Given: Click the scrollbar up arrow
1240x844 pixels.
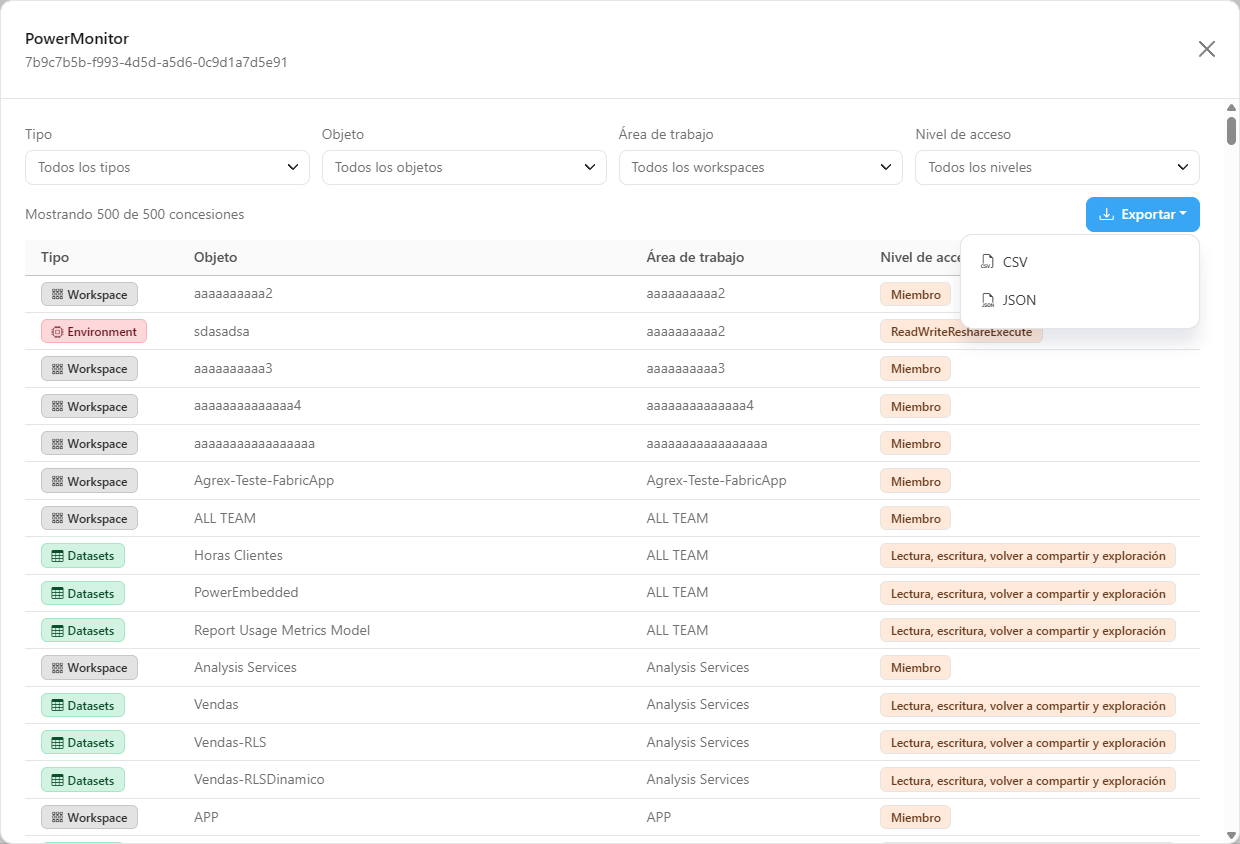Looking at the screenshot, I should pos(1231,107).
